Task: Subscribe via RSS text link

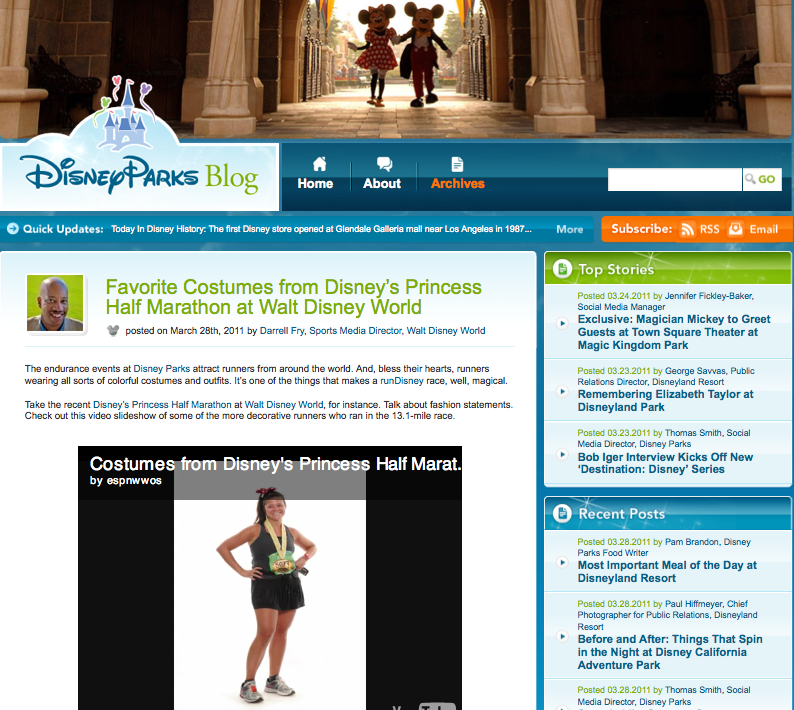Action: pyautogui.click(x=709, y=229)
